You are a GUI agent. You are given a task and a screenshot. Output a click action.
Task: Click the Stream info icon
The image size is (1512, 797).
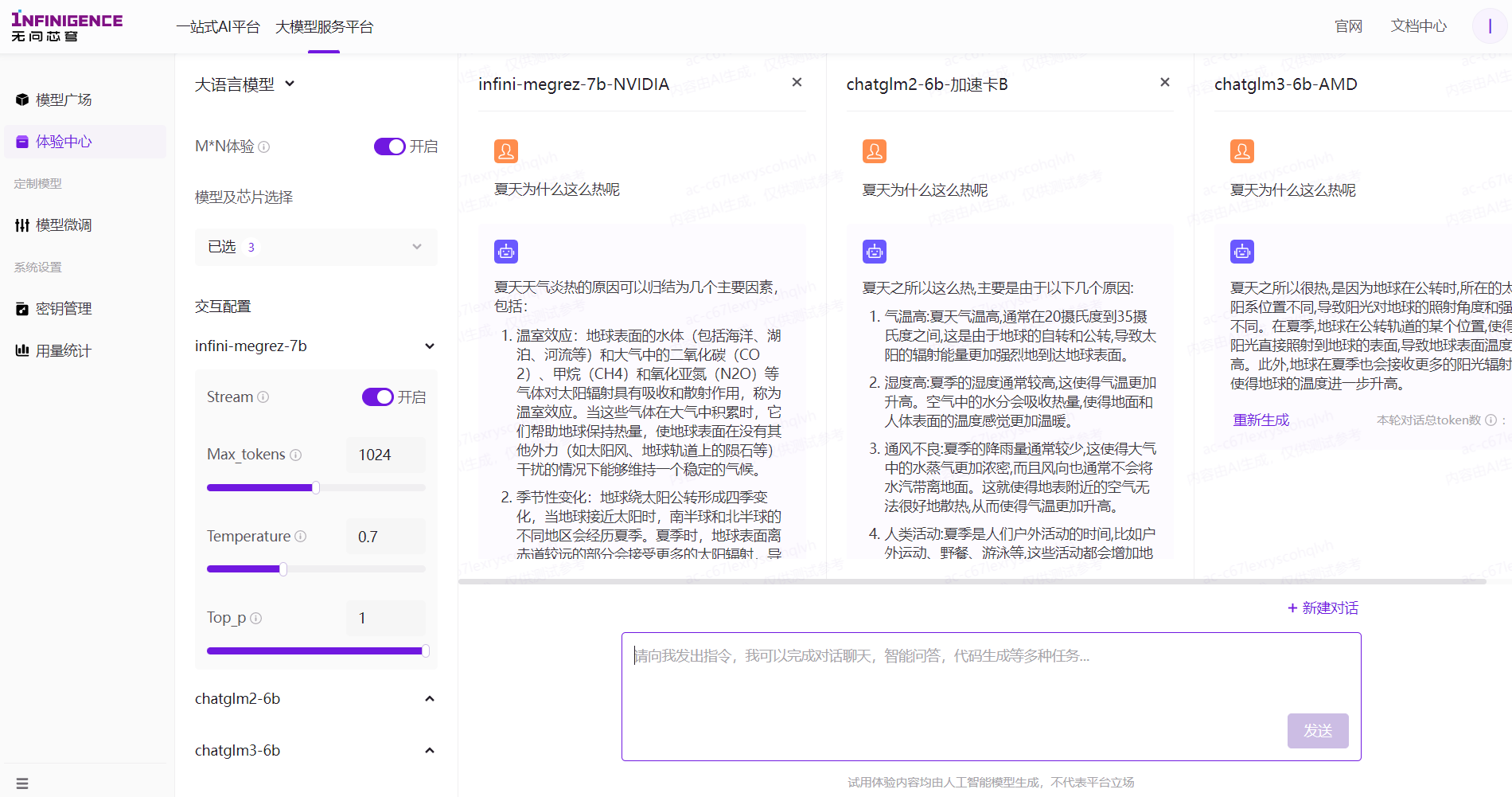coord(263,397)
